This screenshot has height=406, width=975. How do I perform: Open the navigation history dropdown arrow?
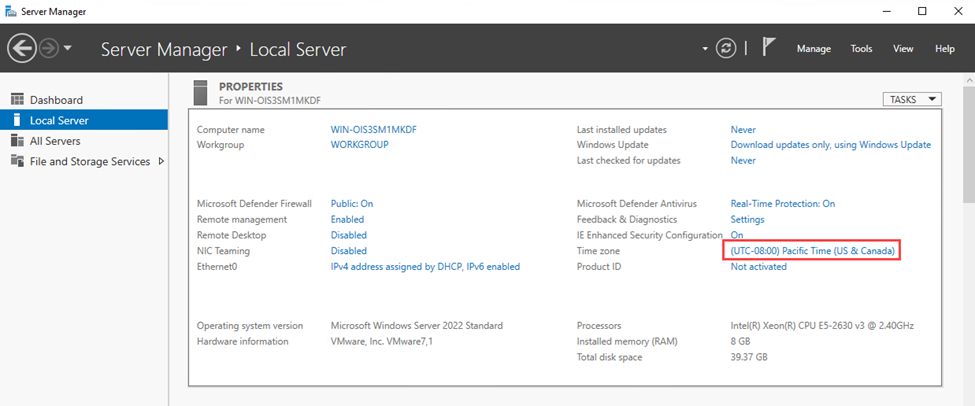point(68,48)
